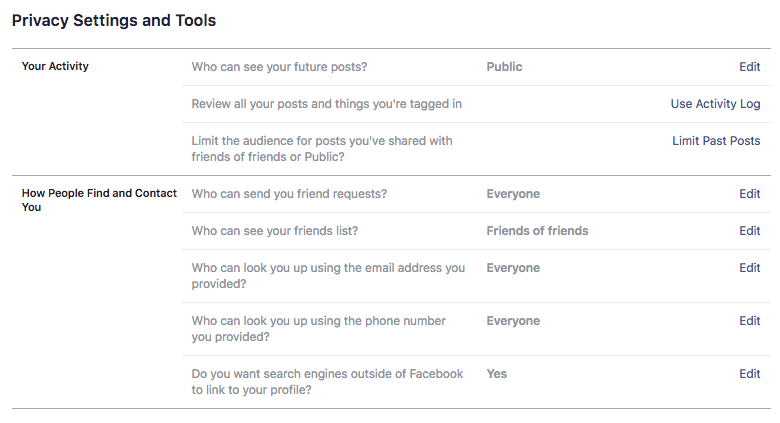Click the Limit Past Posts link
Image resolution: width=780 pixels, height=423 pixels.
click(716, 141)
